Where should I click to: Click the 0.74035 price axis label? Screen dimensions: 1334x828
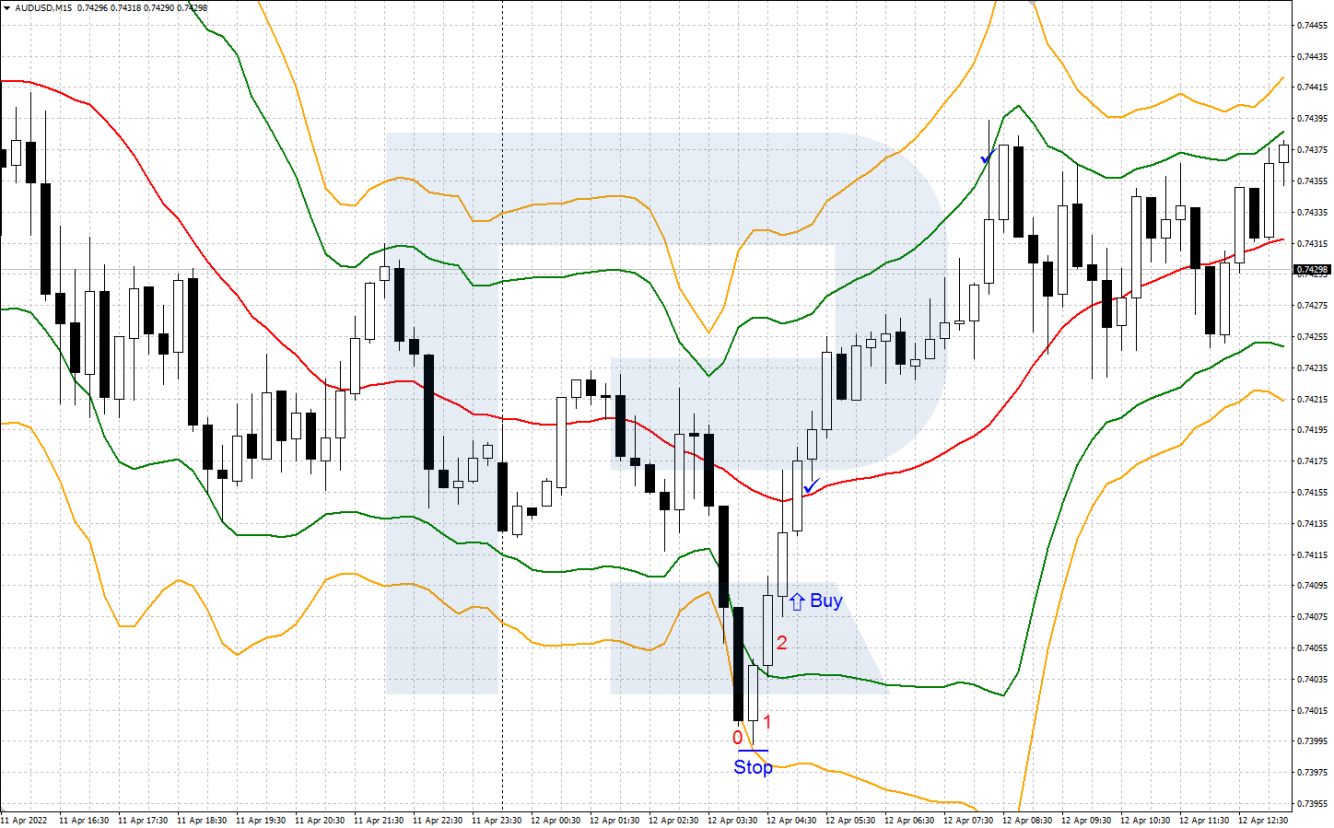(x=1311, y=679)
